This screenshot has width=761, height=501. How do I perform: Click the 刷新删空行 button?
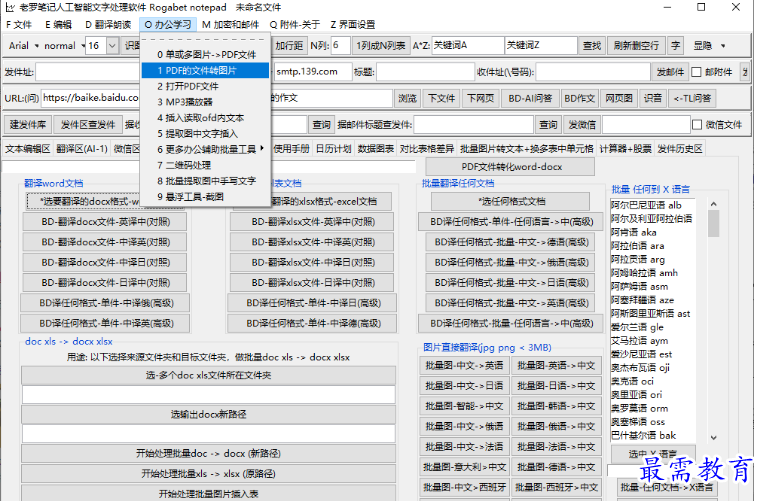click(636, 46)
